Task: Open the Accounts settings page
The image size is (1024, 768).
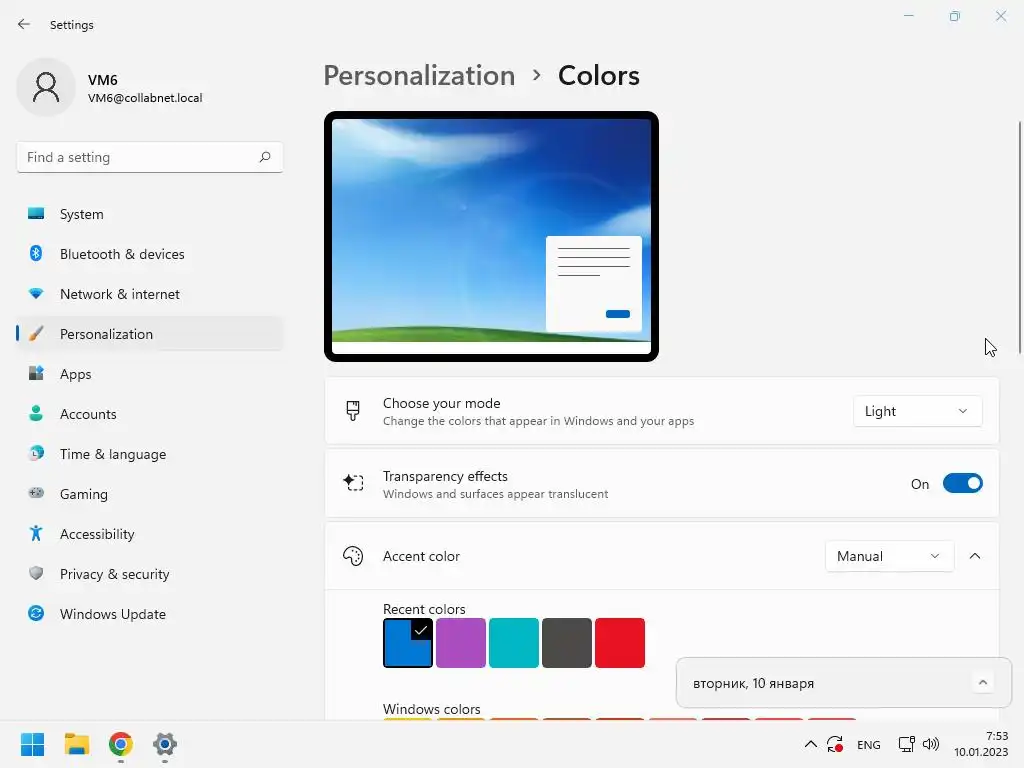Action: coord(150,414)
